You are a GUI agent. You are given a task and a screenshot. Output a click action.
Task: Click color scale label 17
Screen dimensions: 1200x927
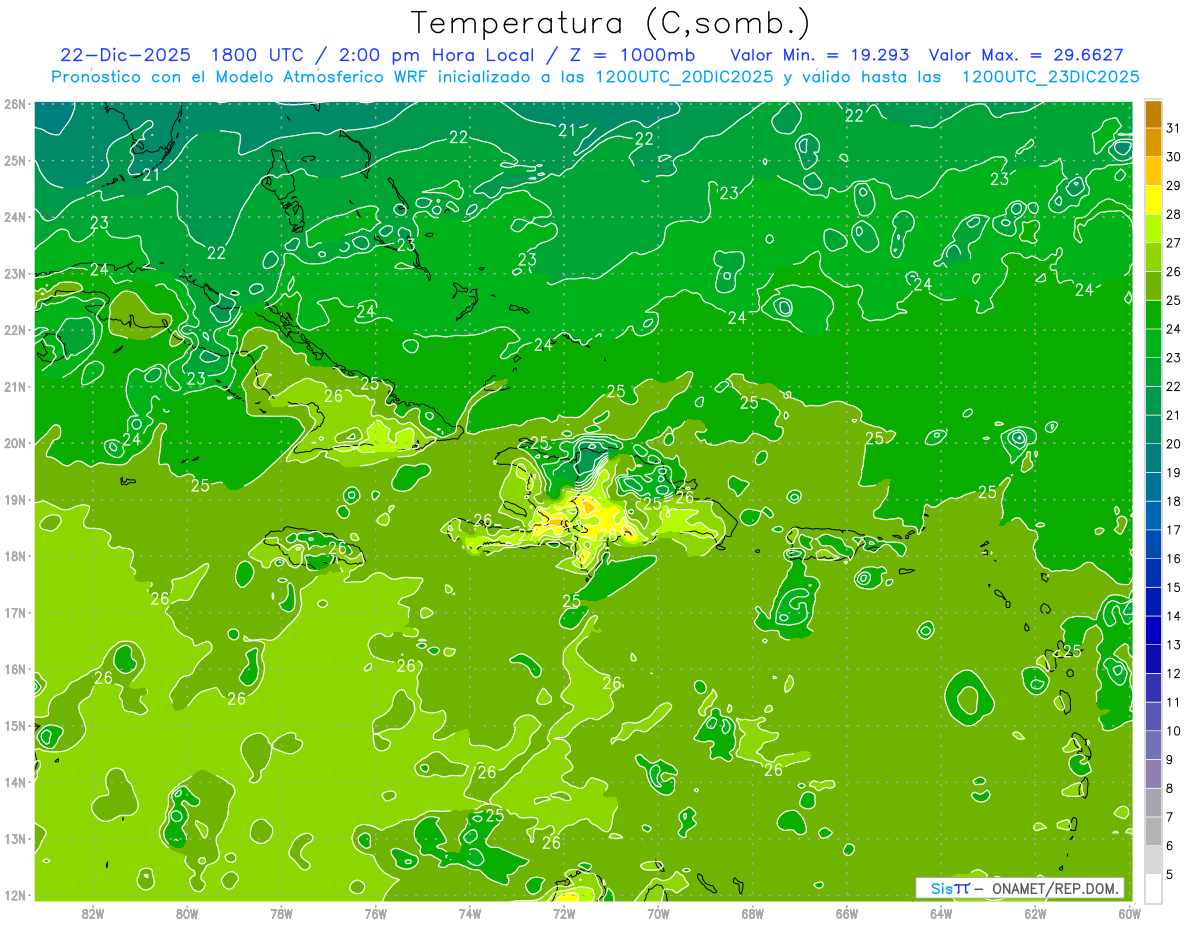[1173, 530]
